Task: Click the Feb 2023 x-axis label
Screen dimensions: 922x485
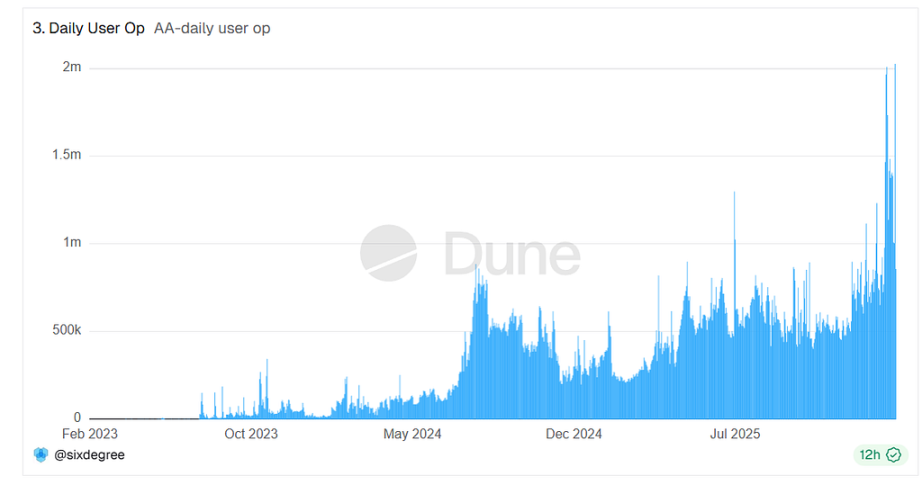Action: 90,434
